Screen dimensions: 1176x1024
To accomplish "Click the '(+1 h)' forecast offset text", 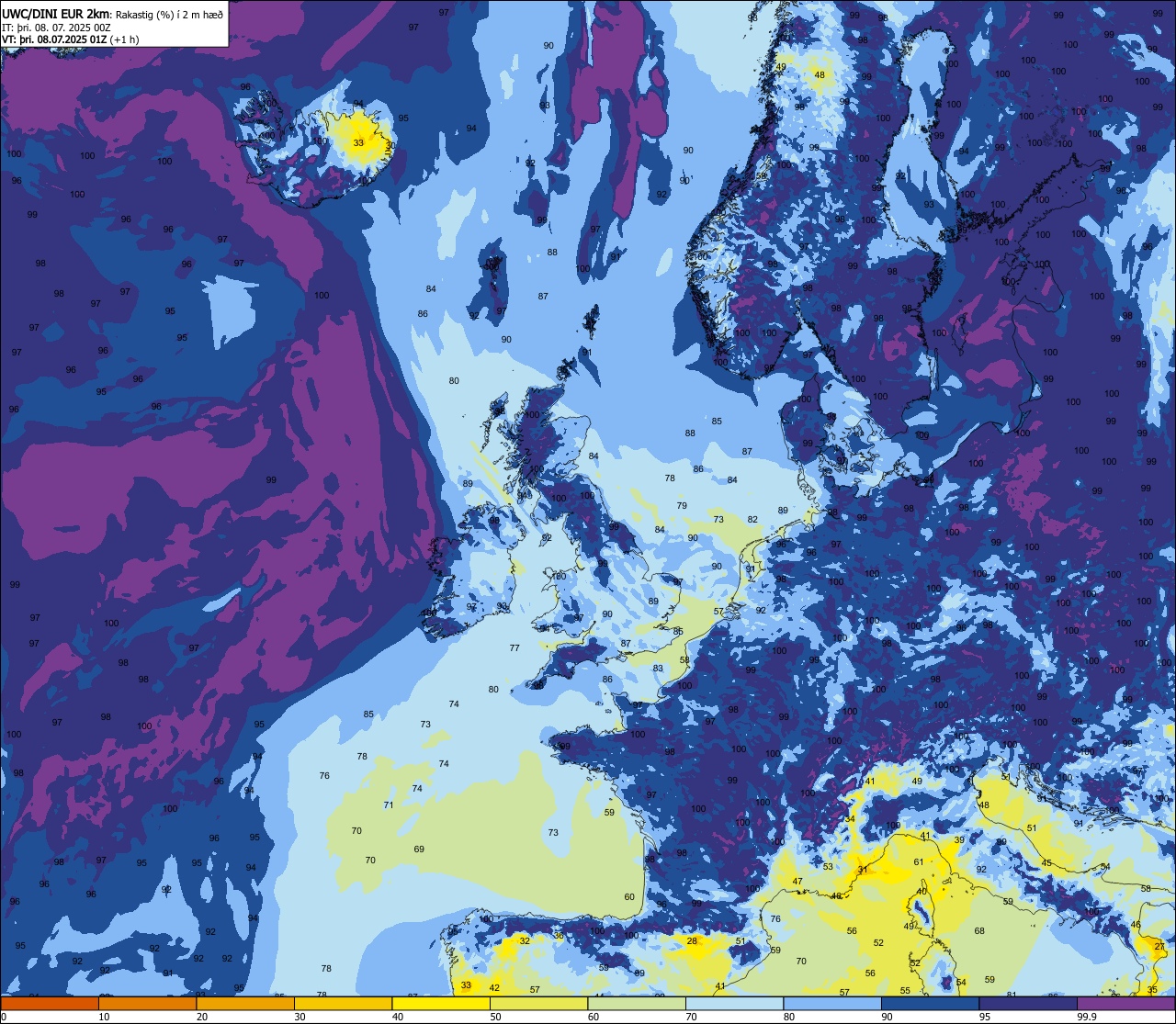I will 124,39.
